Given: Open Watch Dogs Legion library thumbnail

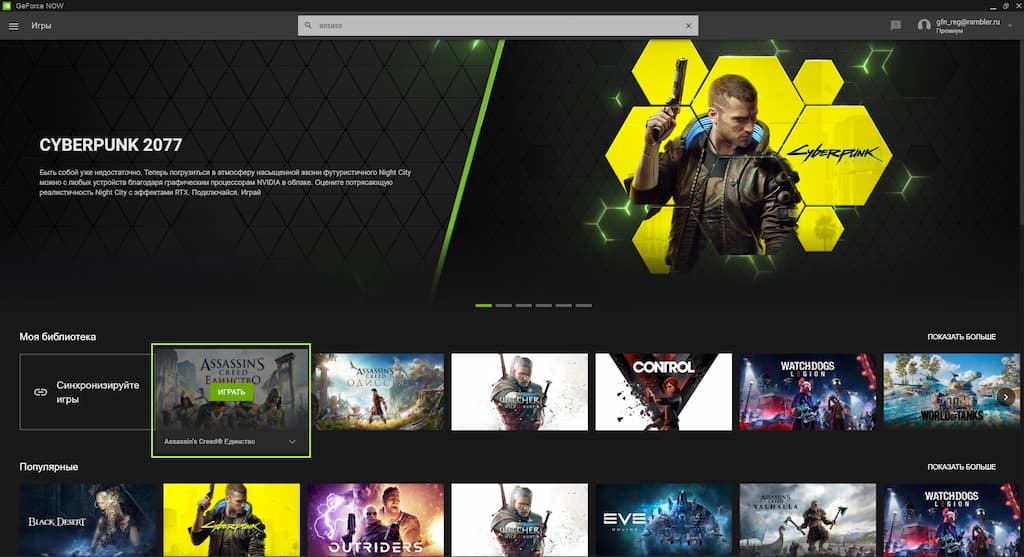Looking at the screenshot, I should [807, 392].
